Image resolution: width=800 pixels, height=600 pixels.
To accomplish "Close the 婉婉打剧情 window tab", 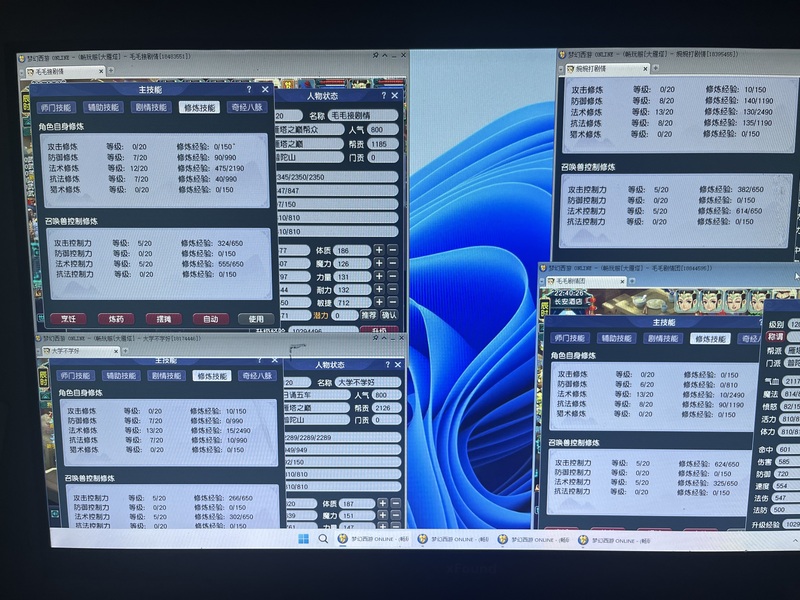I will tap(645, 68).
